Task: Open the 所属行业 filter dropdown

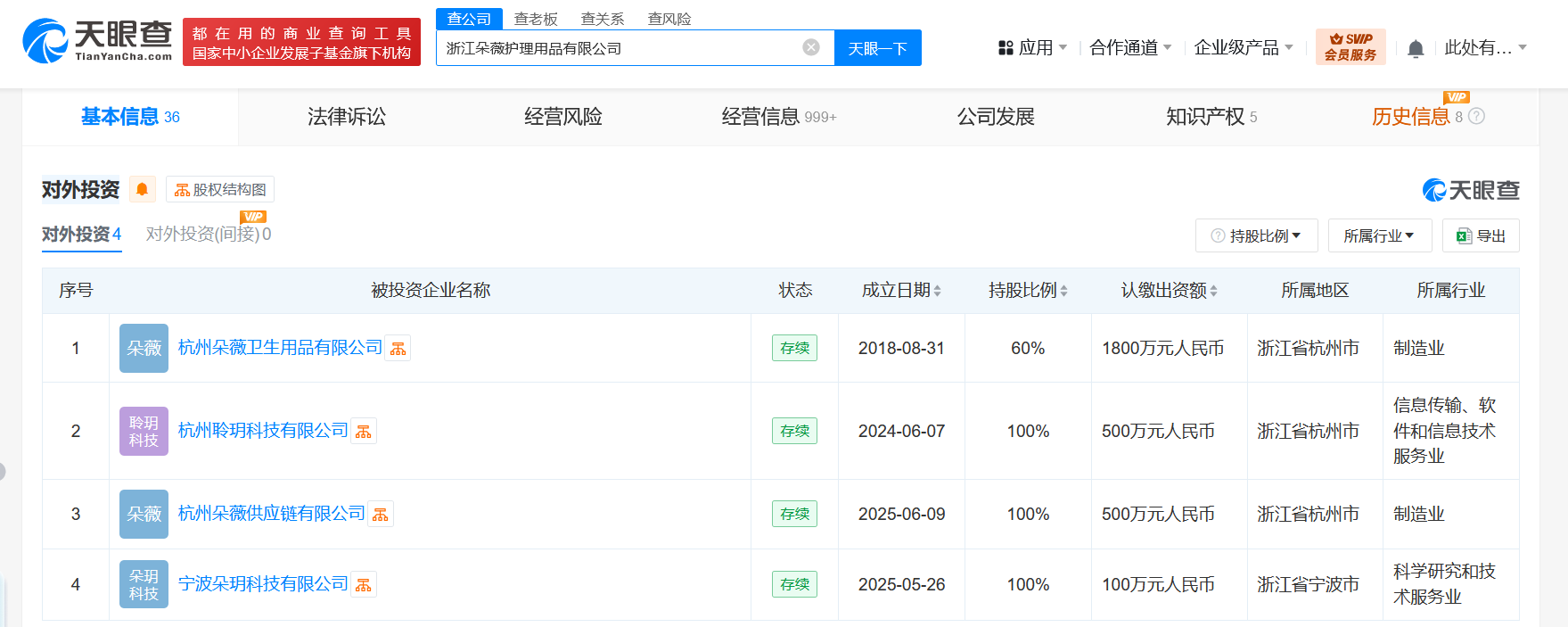Action: (1379, 235)
